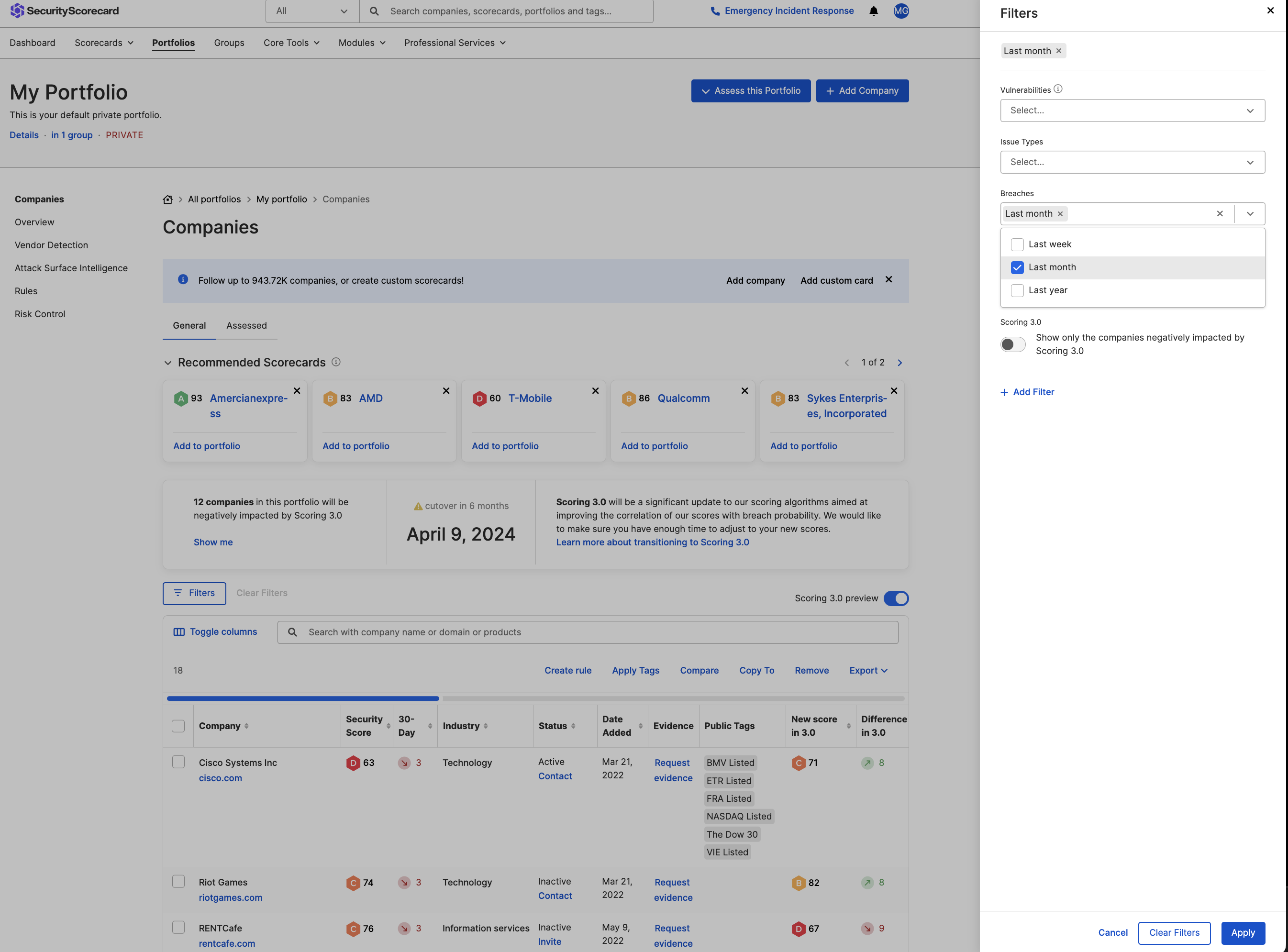
Task: Cancel the Filters panel
Action: point(1113,932)
